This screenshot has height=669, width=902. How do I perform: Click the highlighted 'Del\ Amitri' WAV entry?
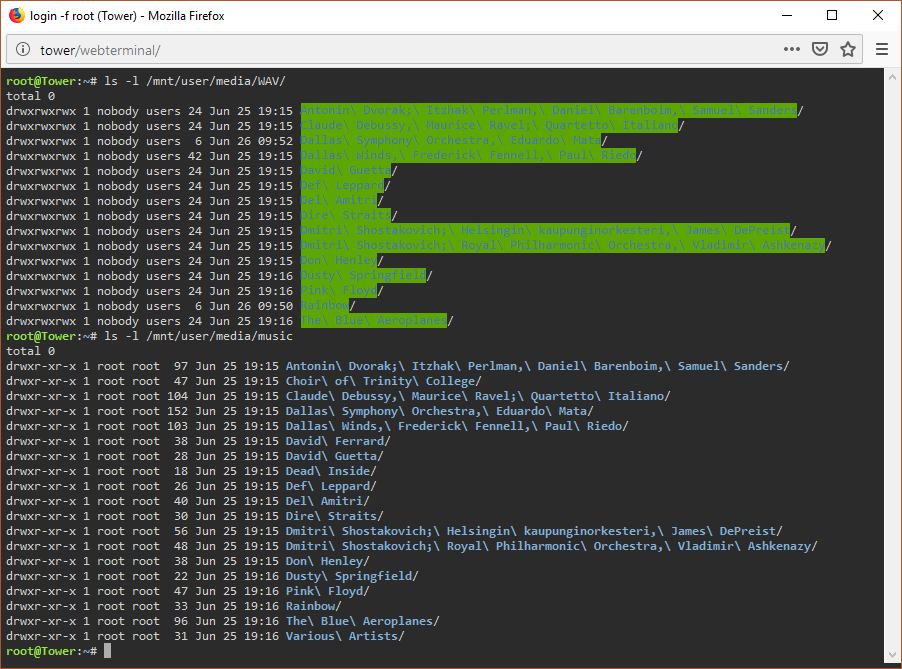point(339,201)
